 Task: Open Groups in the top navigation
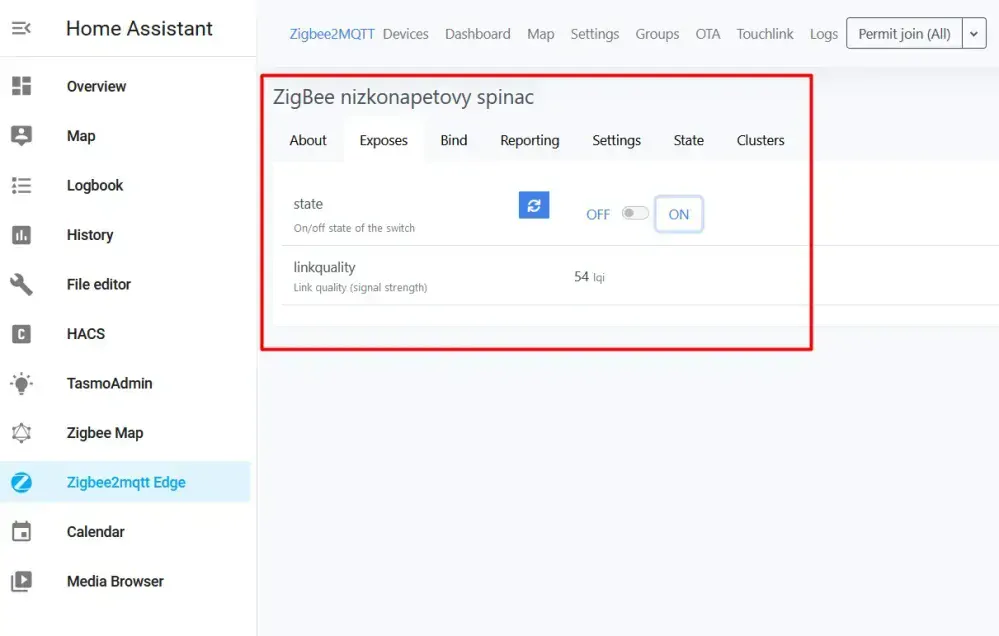point(657,34)
